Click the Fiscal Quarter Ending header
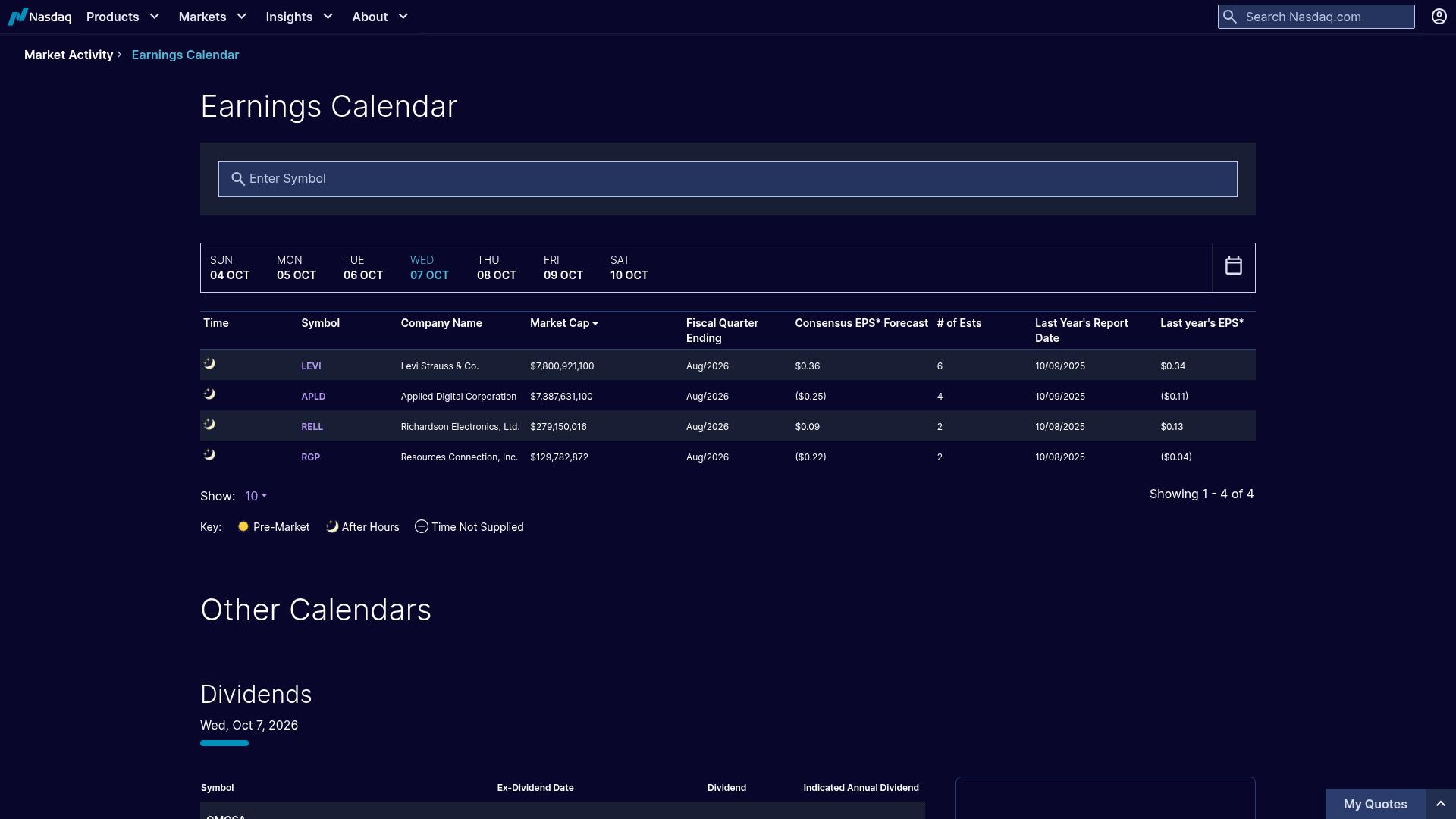 point(722,331)
